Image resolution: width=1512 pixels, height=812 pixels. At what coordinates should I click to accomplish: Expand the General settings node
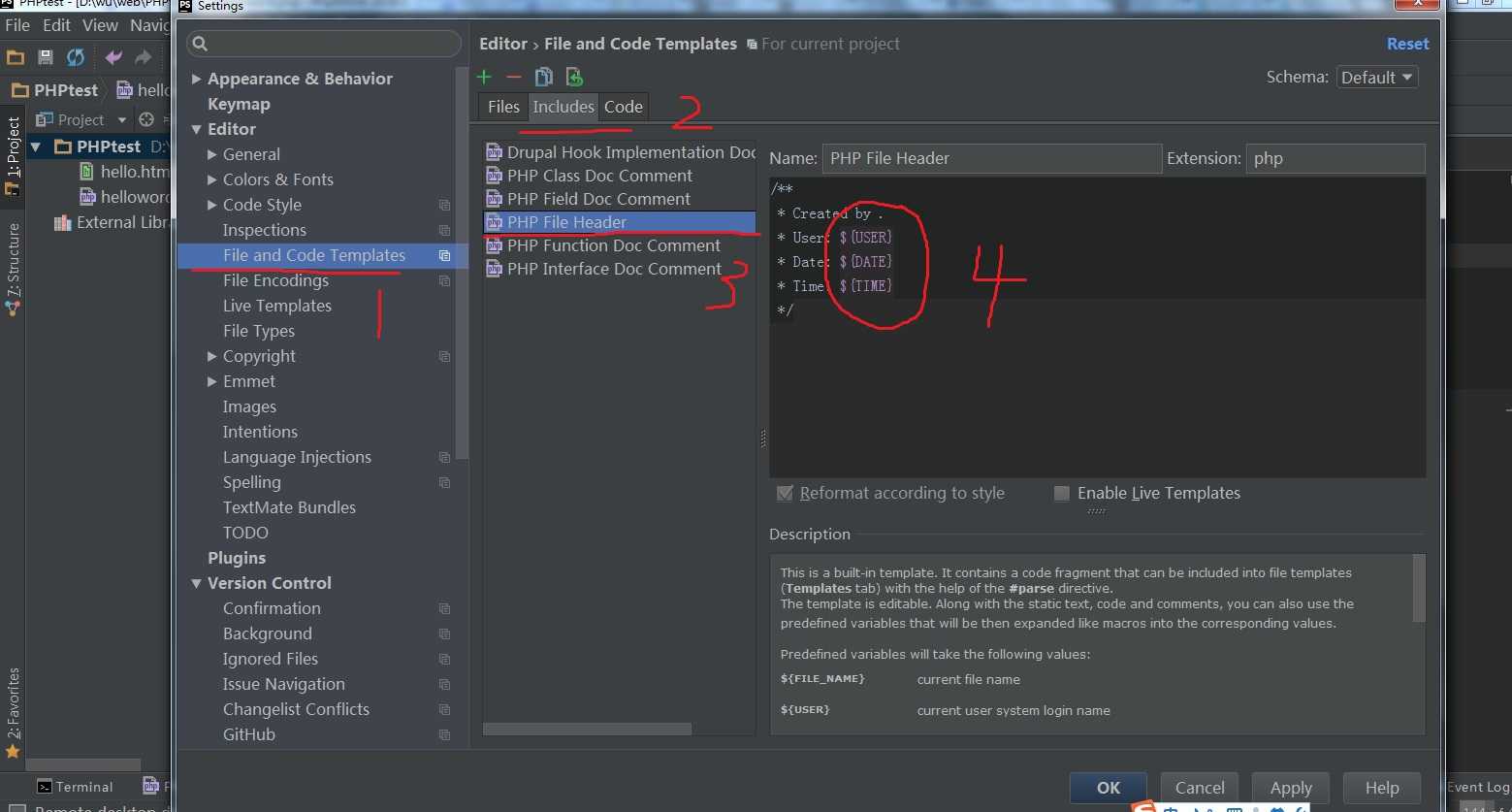pos(211,154)
